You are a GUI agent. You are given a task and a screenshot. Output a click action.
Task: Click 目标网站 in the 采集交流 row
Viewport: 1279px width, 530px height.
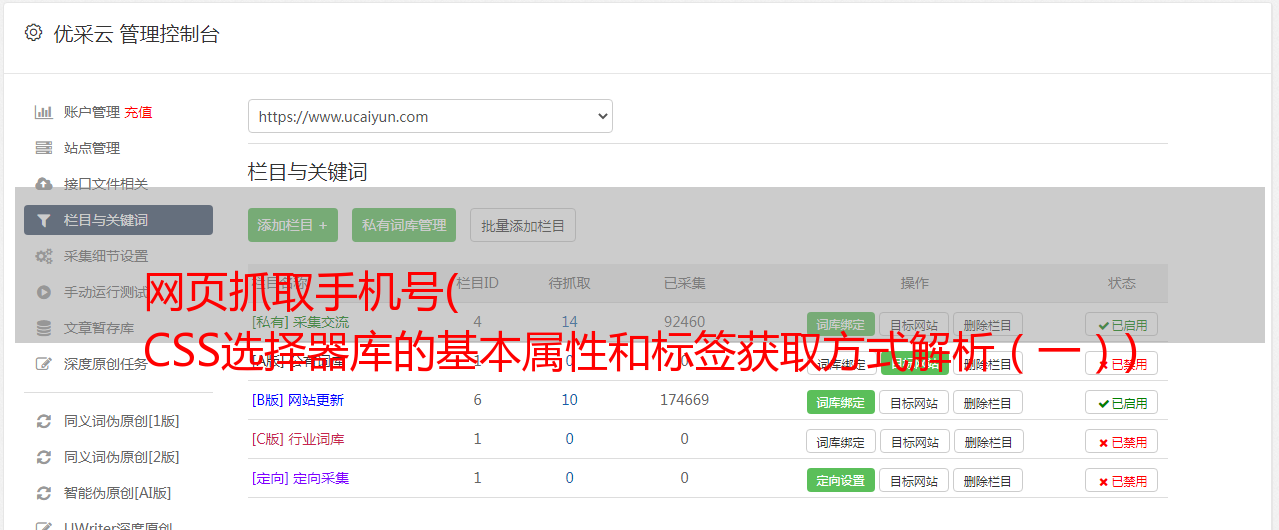[914, 324]
